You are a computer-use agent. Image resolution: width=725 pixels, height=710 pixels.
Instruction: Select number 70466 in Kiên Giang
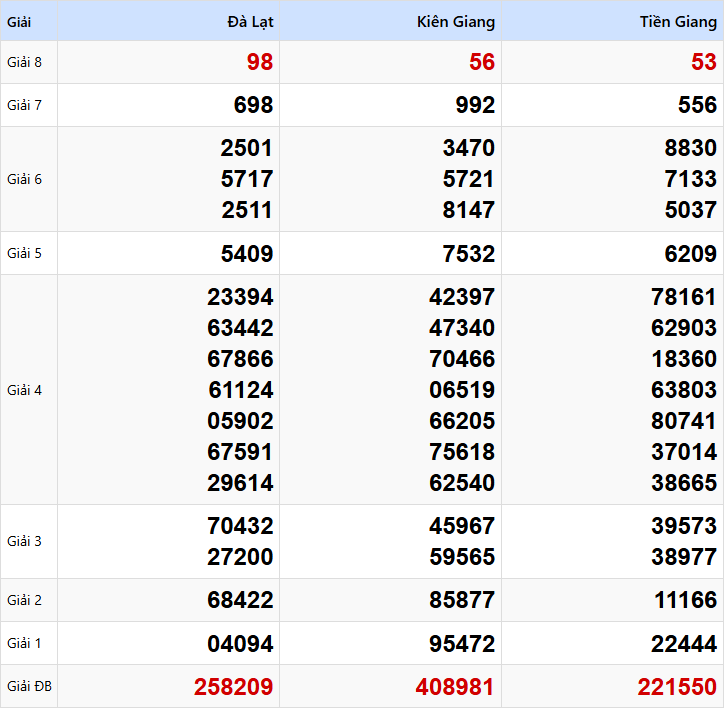tap(462, 359)
